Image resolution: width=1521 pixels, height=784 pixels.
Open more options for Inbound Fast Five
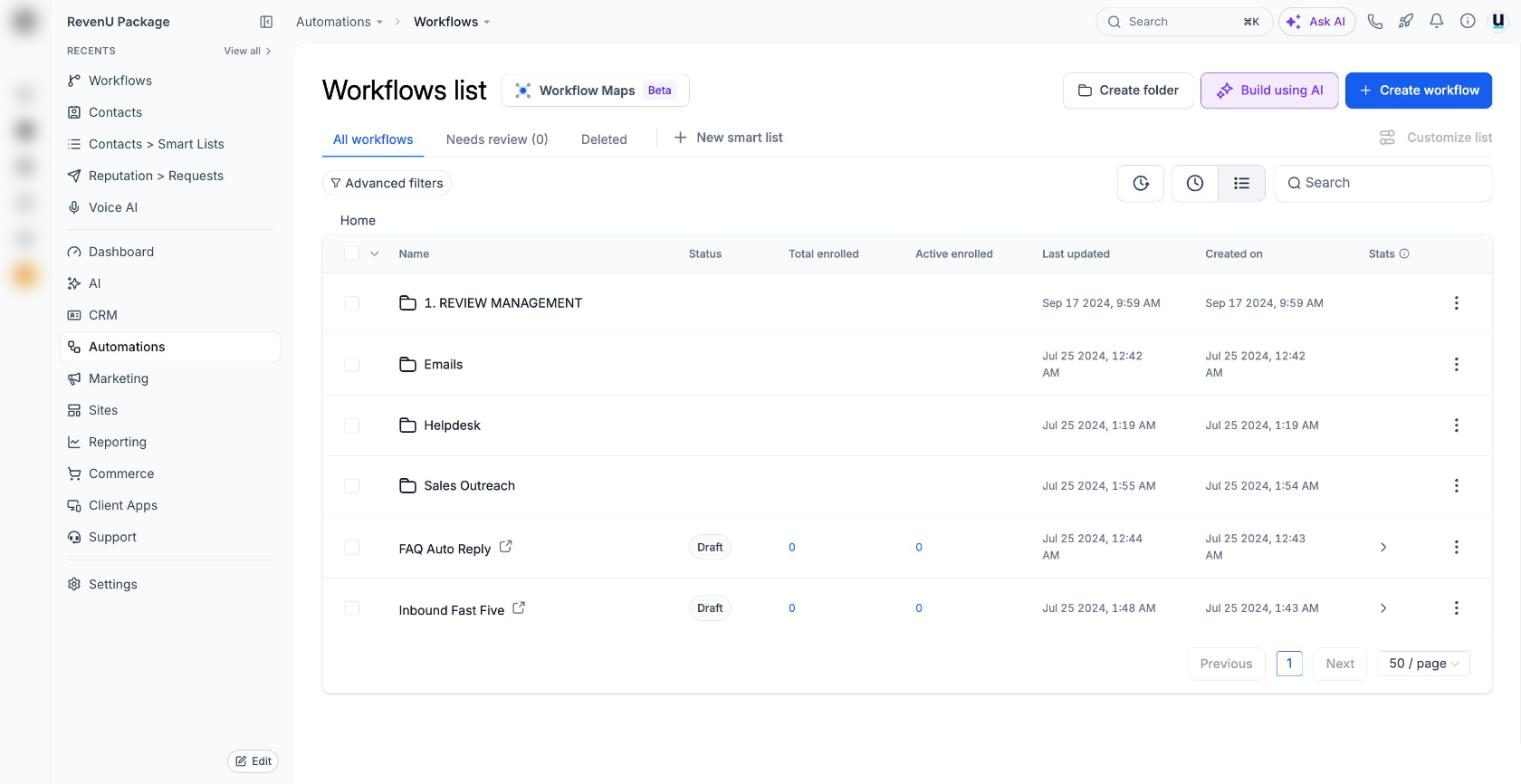pyautogui.click(x=1456, y=608)
